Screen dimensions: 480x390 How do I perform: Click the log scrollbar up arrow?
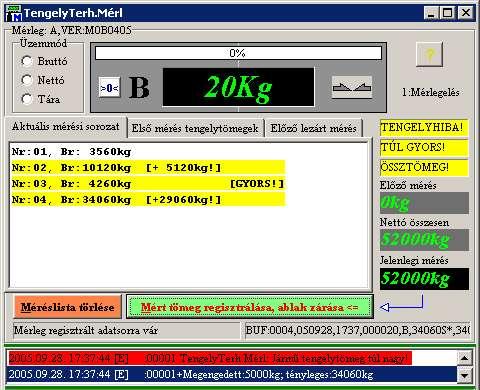click(x=464, y=358)
